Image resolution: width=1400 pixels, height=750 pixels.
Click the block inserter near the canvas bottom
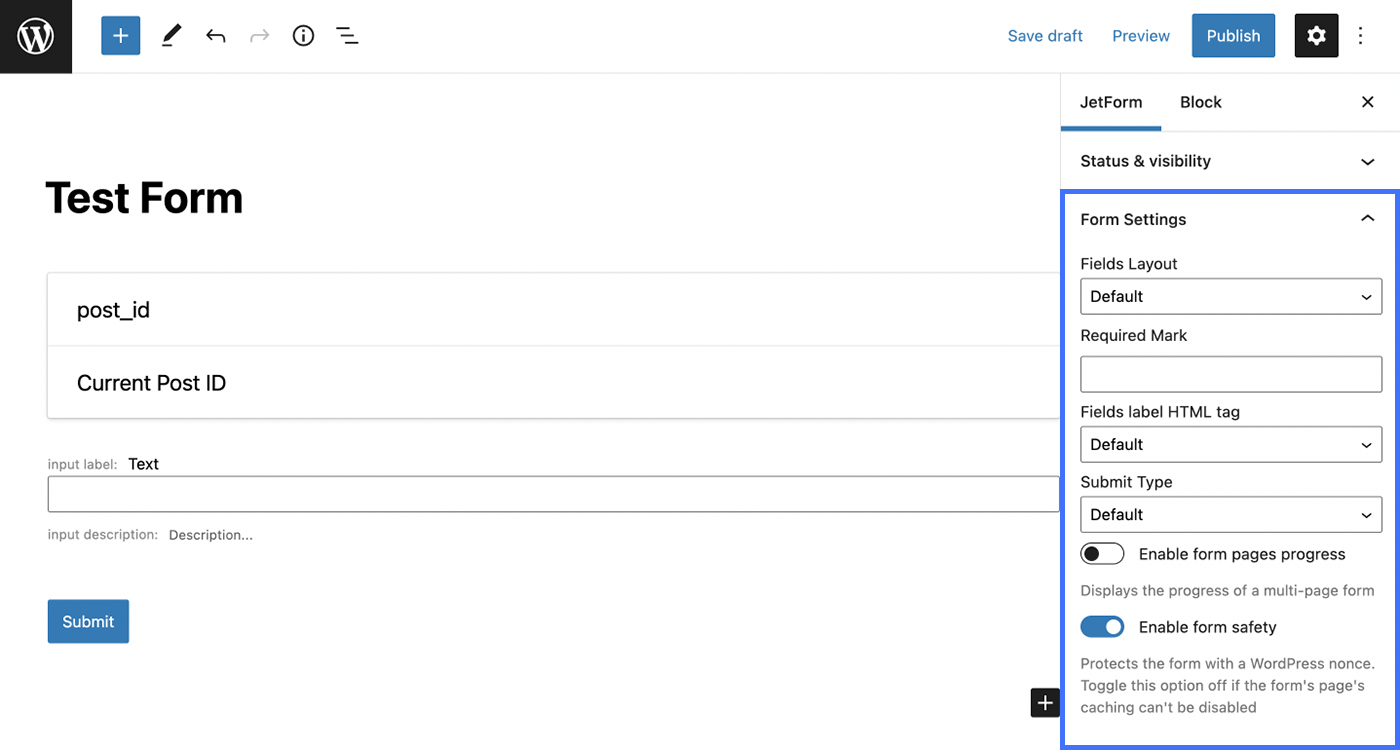coord(1045,703)
